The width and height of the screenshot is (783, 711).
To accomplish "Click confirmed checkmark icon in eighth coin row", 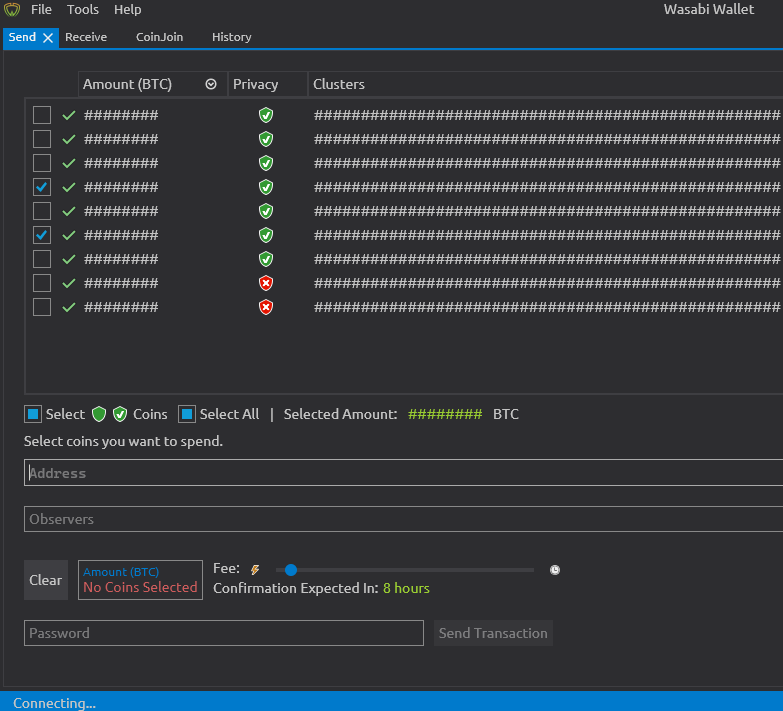I will click(69, 283).
